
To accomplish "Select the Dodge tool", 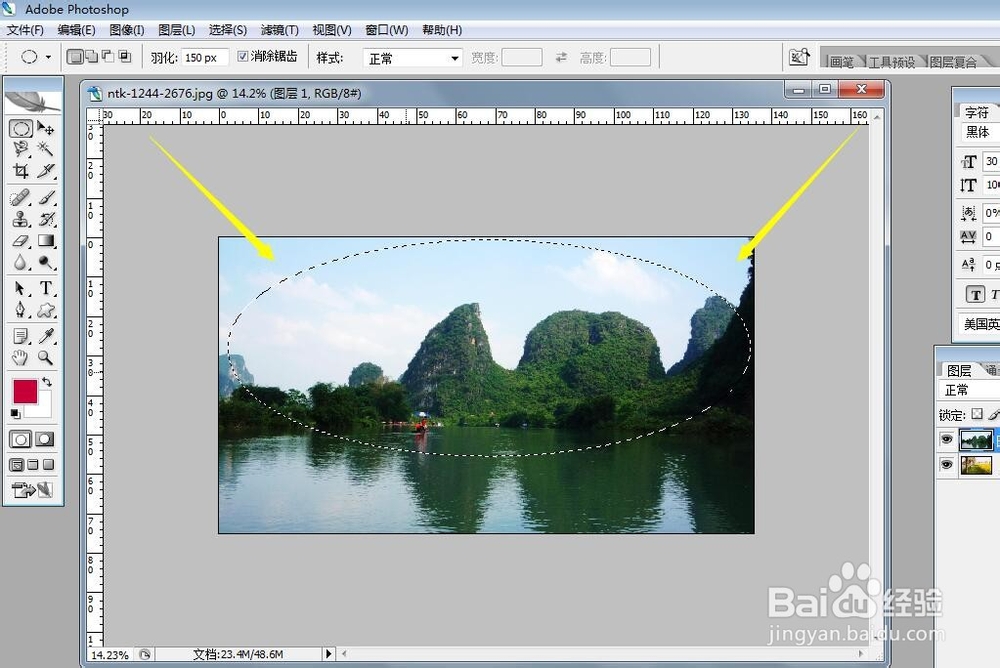I will 45,262.
